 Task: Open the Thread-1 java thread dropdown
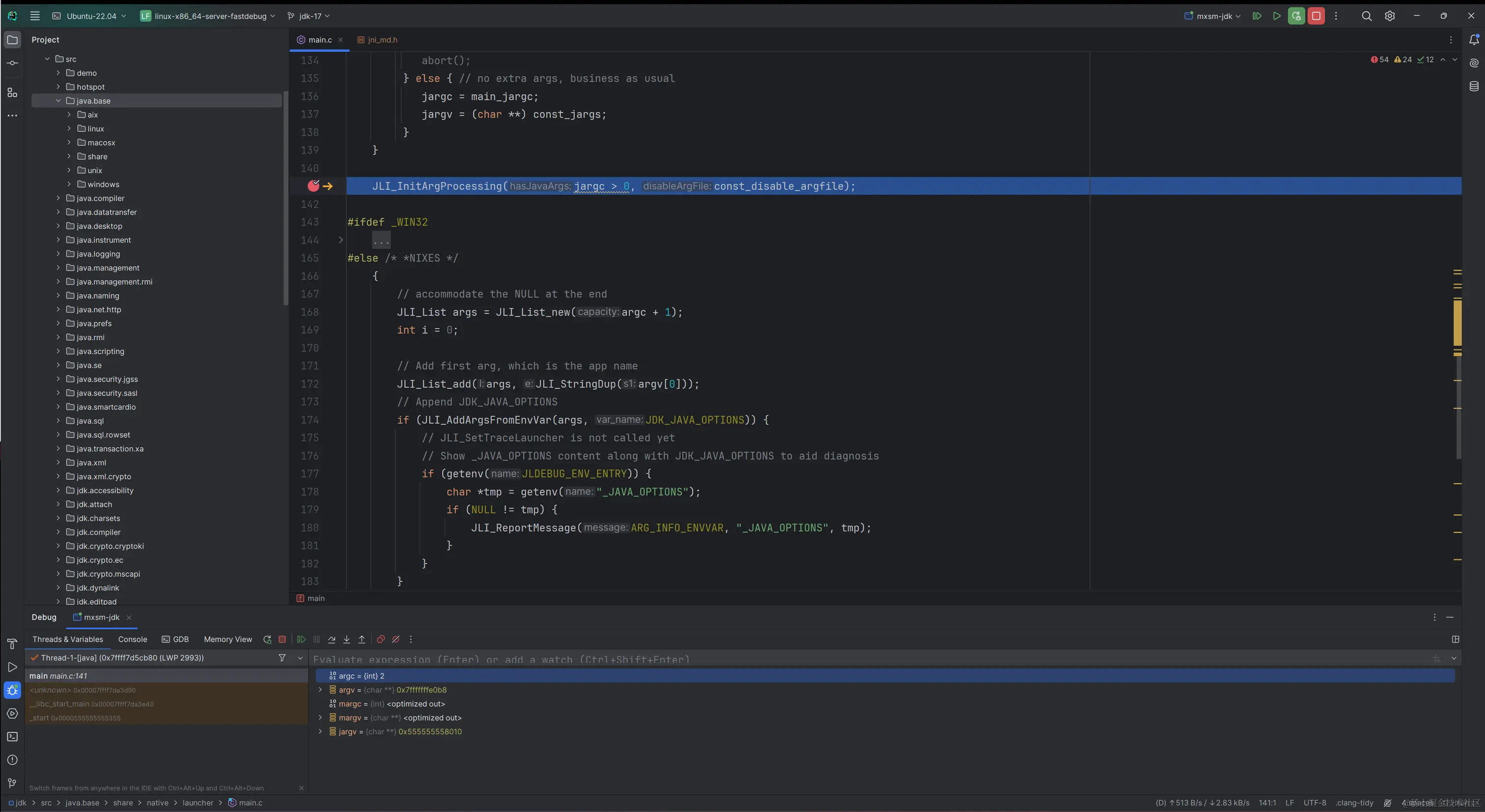[x=300, y=657]
